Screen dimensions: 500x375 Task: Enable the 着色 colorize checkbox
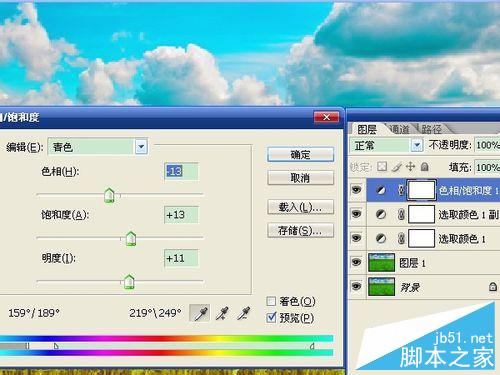coord(271,301)
